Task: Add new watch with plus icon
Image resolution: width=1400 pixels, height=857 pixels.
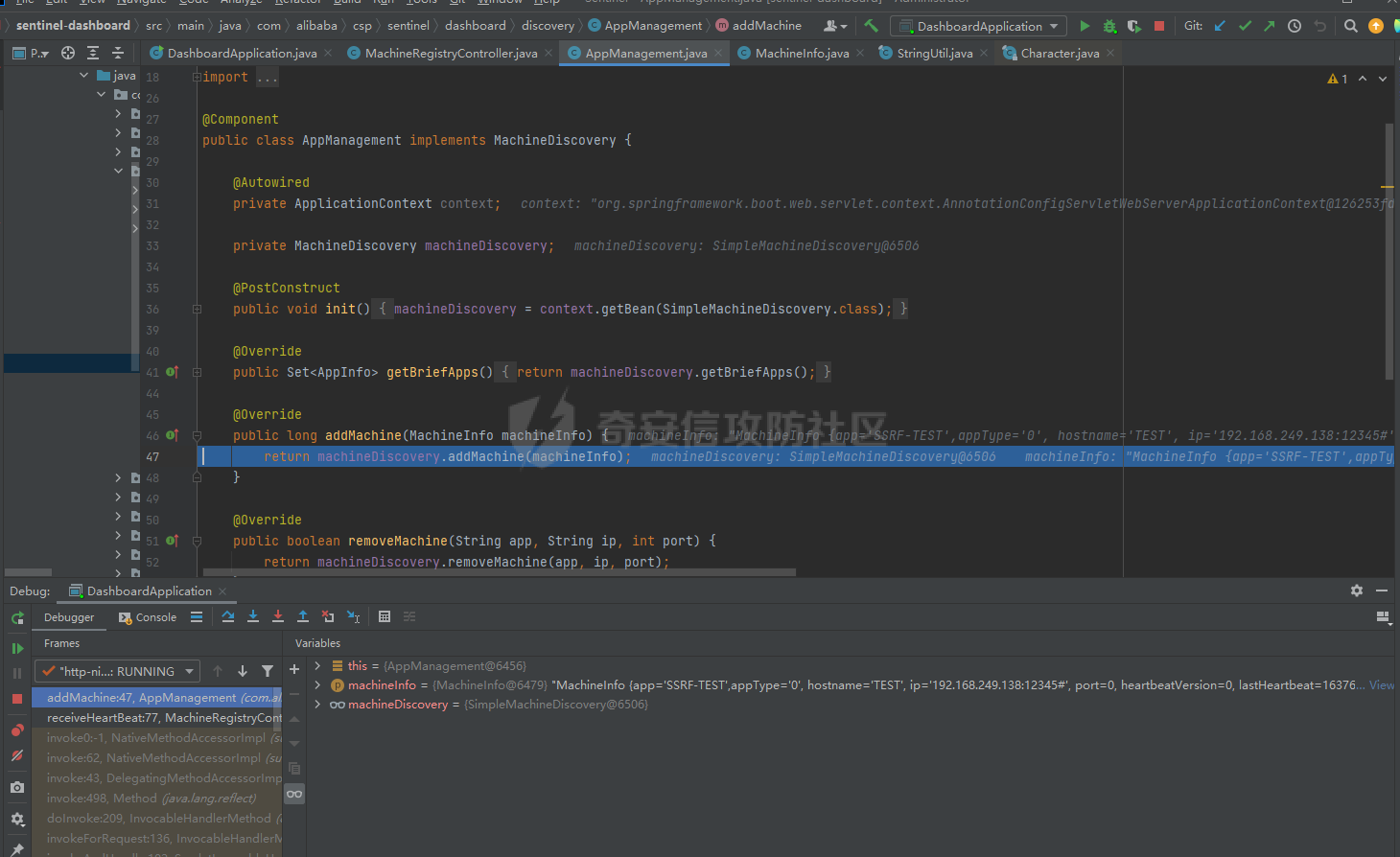Action: [294, 669]
